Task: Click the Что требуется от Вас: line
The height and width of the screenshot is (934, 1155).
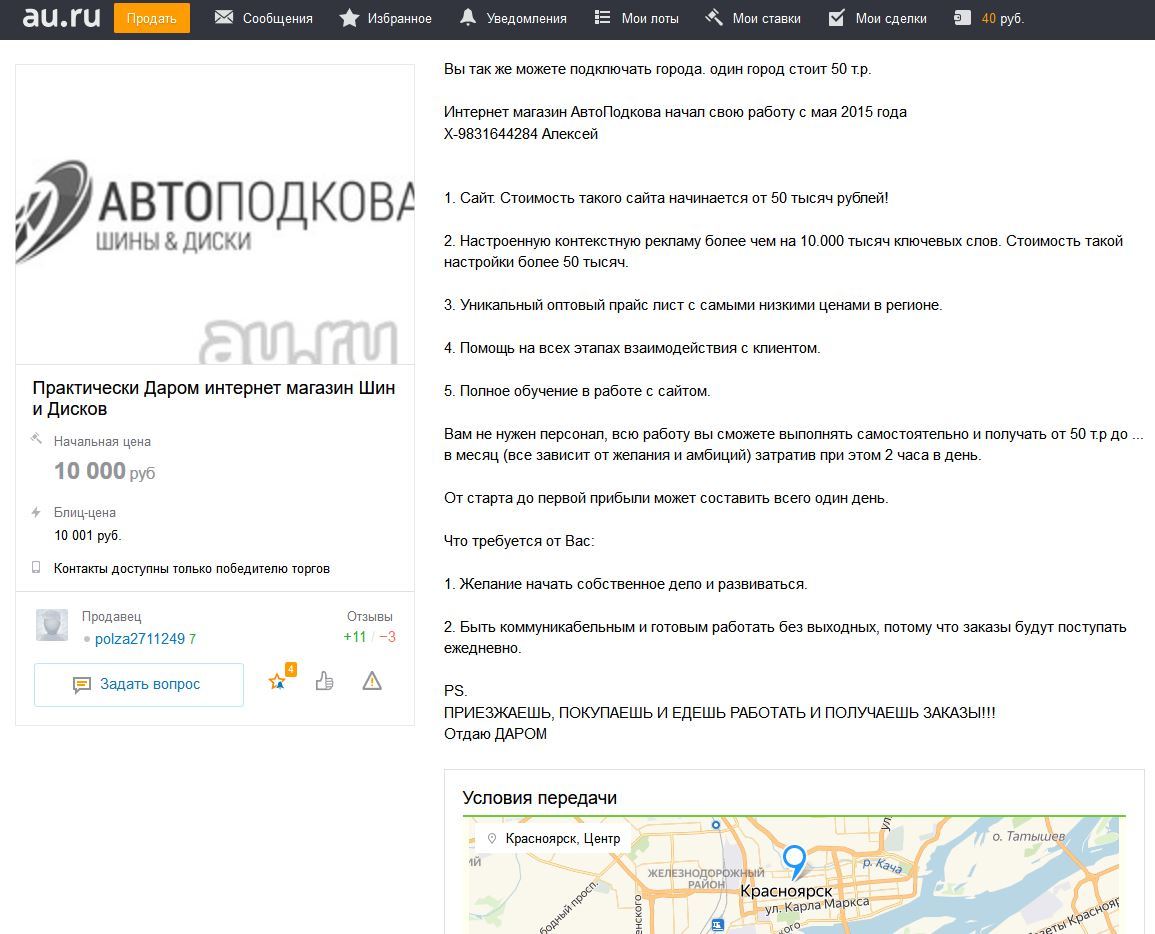Action: (x=519, y=541)
